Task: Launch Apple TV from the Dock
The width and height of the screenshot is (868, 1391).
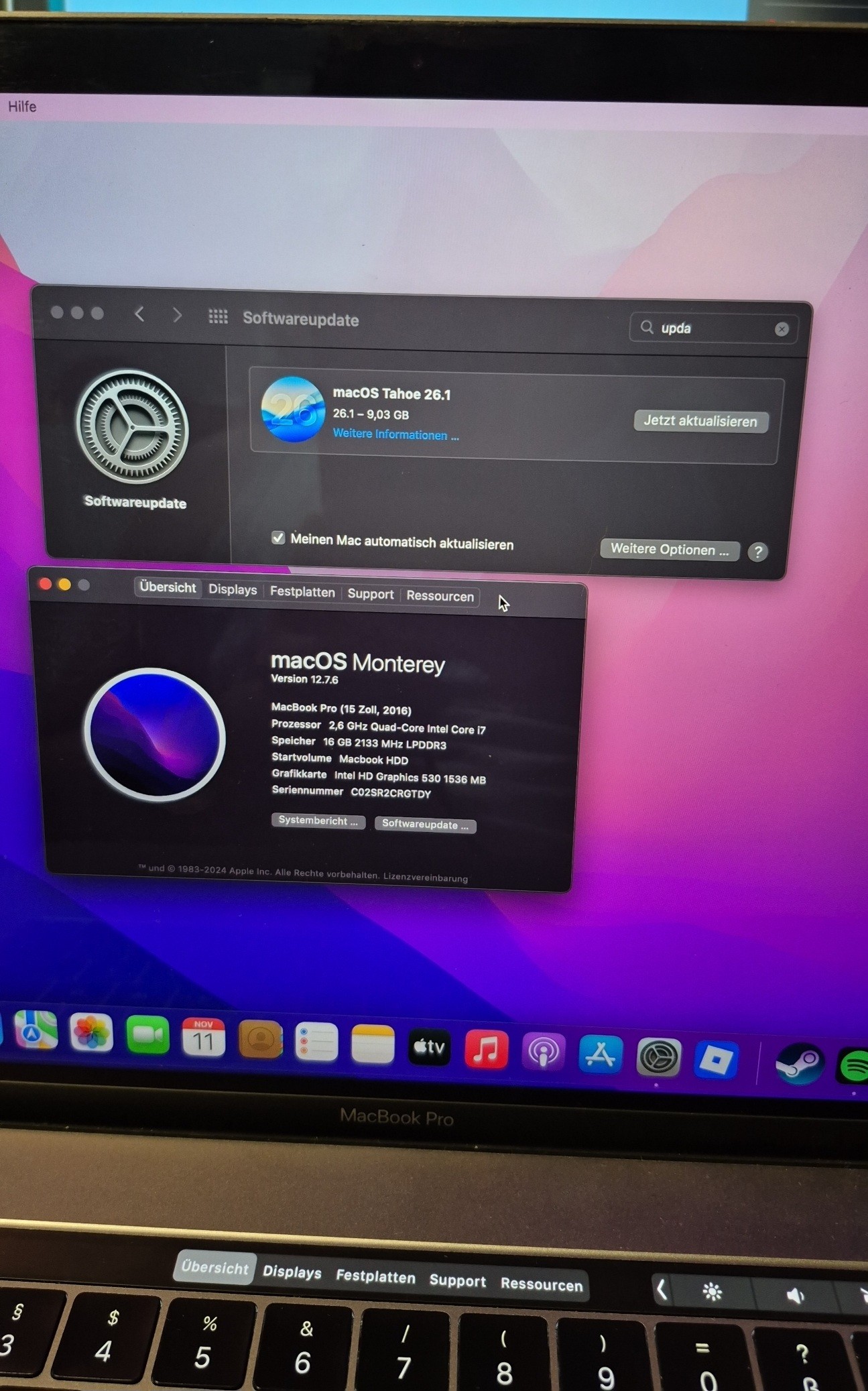Action: point(430,1048)
